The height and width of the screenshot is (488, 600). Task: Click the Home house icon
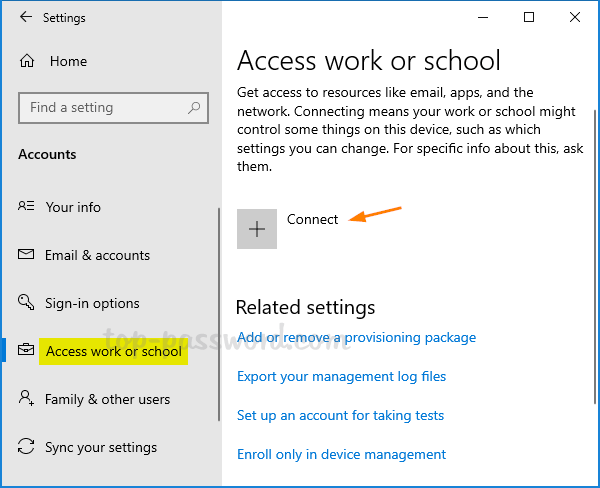click(27, 61)
